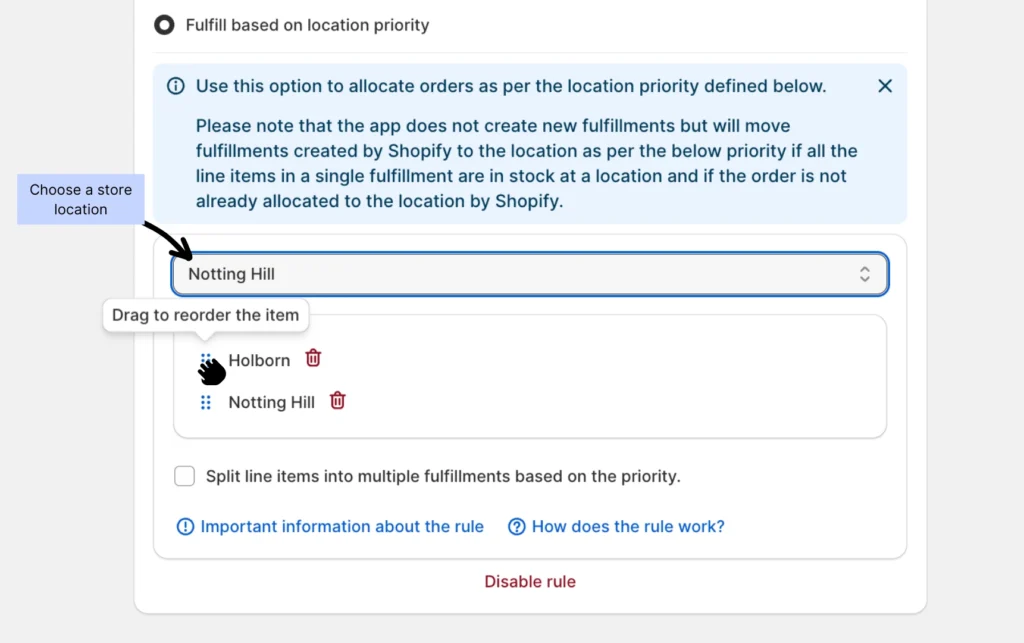This screenshot has height=643, width=1024.
Task: Click the Drag to reorder tooltip
Action: click(x=206, y=315)
